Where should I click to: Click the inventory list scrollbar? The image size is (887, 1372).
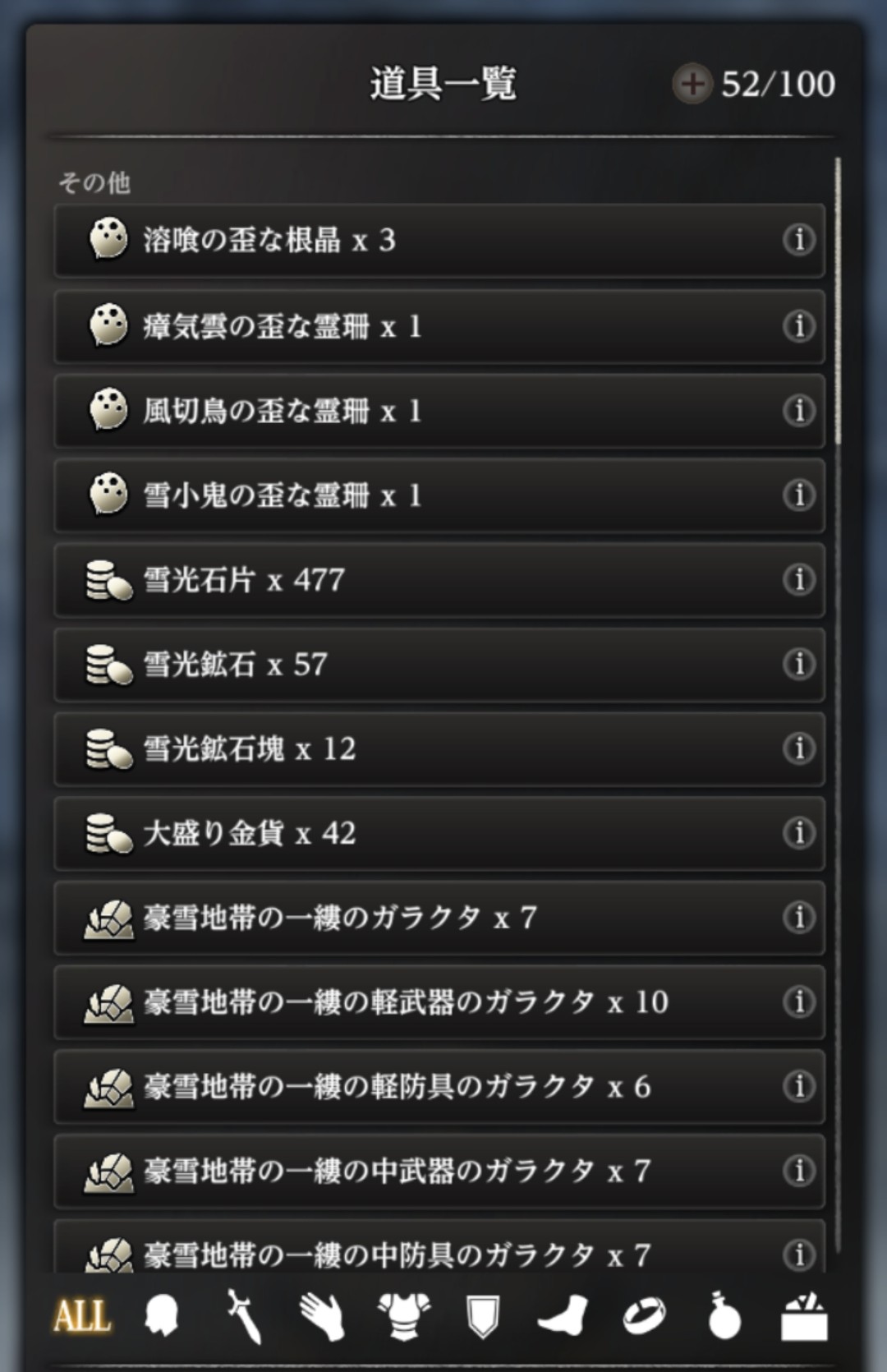[838, 300]
